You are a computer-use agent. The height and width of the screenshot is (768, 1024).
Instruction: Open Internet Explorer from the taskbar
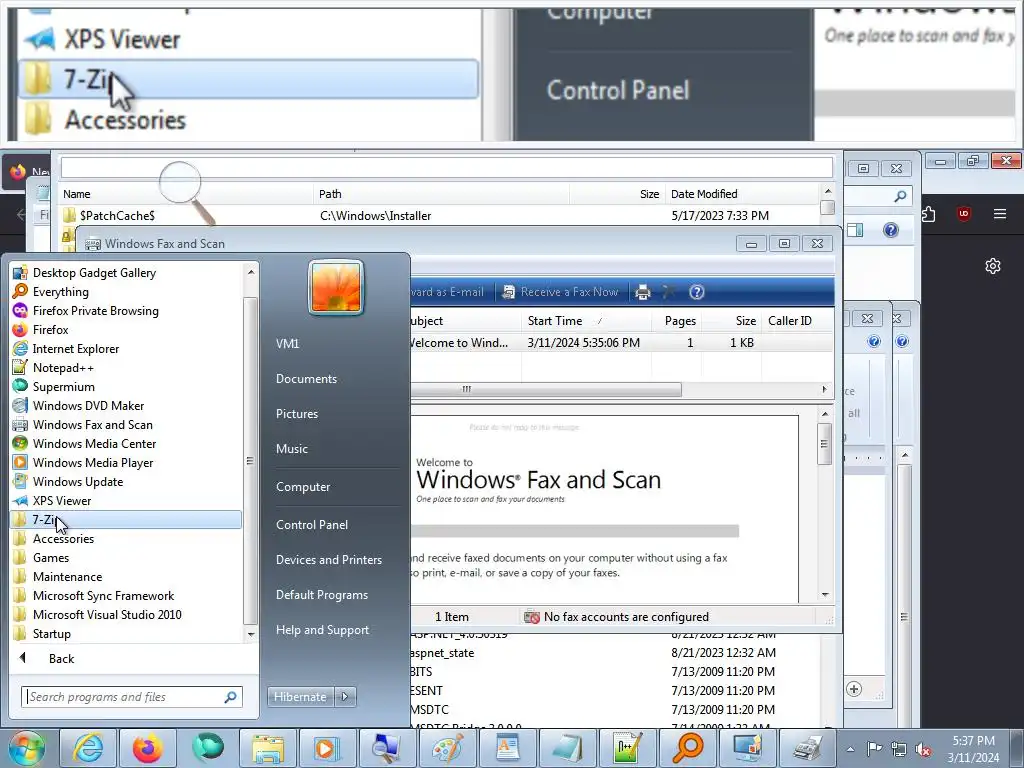point(88,748)
